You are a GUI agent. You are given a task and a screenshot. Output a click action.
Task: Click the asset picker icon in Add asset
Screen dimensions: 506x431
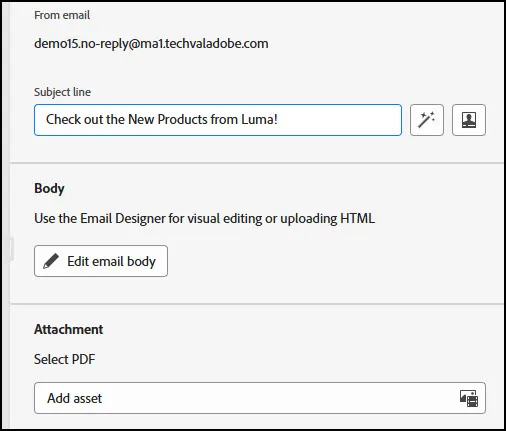469,398
